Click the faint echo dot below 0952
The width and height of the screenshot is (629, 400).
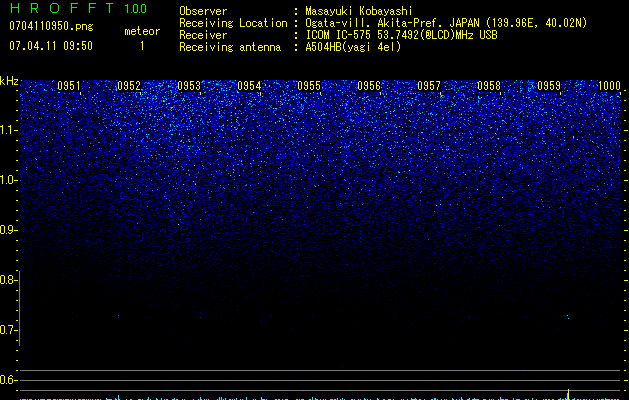click(x=118, y=316)
